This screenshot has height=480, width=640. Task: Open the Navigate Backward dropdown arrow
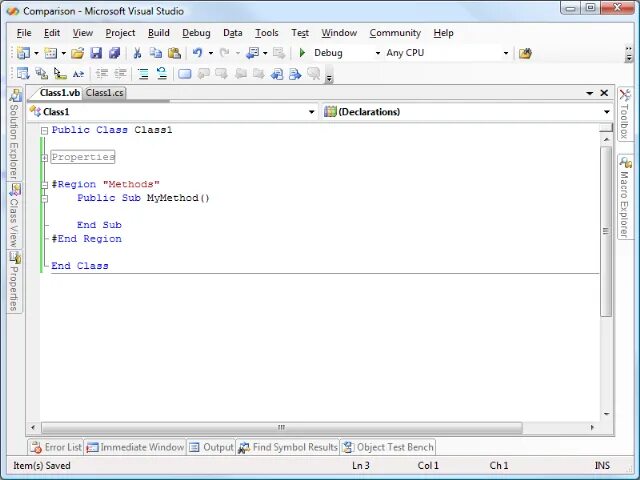point(265,53)
